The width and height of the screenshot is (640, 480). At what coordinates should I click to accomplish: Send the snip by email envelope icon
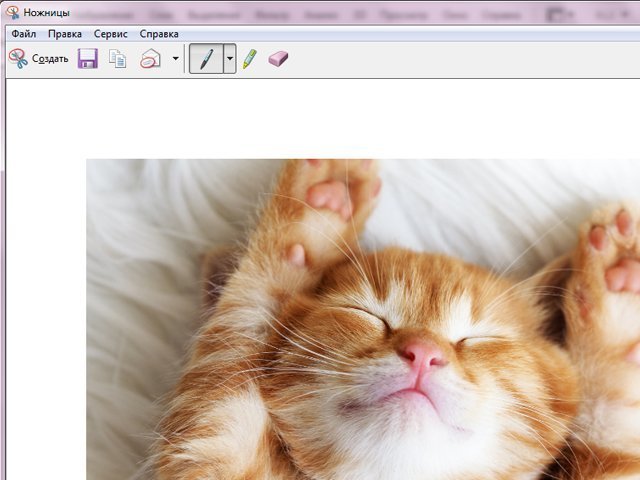tap(150, 59)
